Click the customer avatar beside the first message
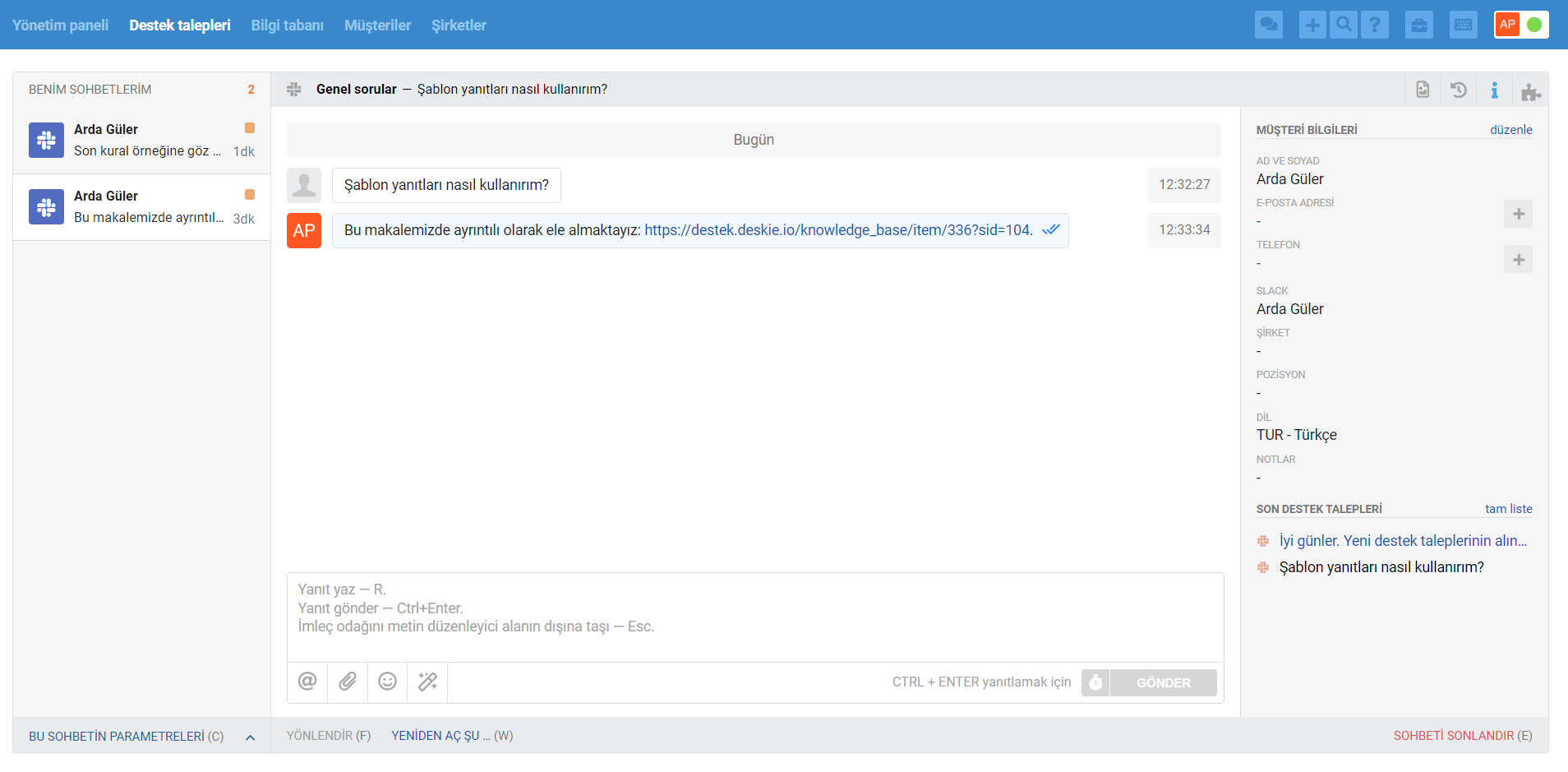The height and width of the screenshot is (772, 1568). pos(304,185)
